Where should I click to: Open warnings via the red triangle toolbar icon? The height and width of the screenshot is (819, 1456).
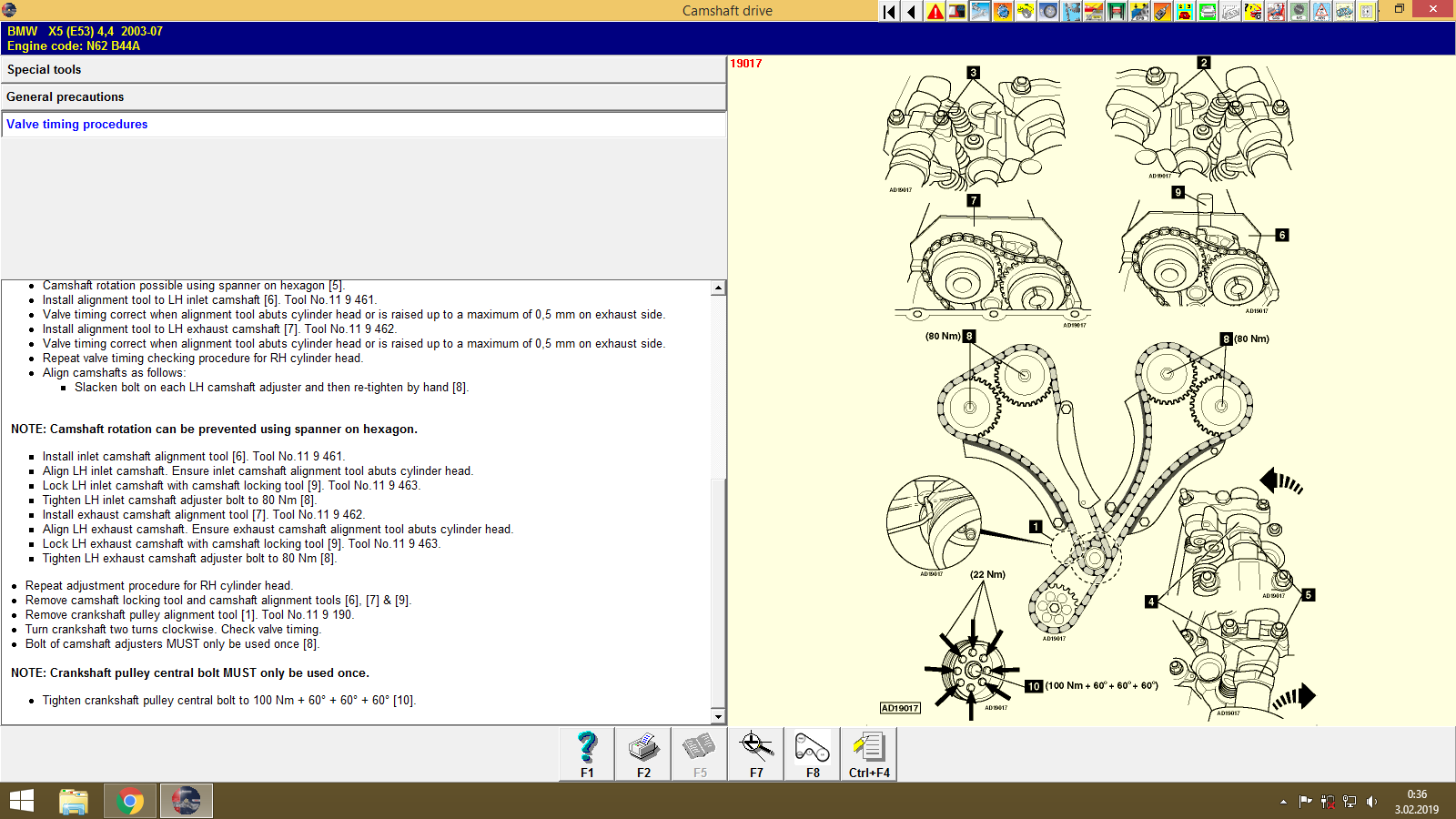[x=935, y=12]
